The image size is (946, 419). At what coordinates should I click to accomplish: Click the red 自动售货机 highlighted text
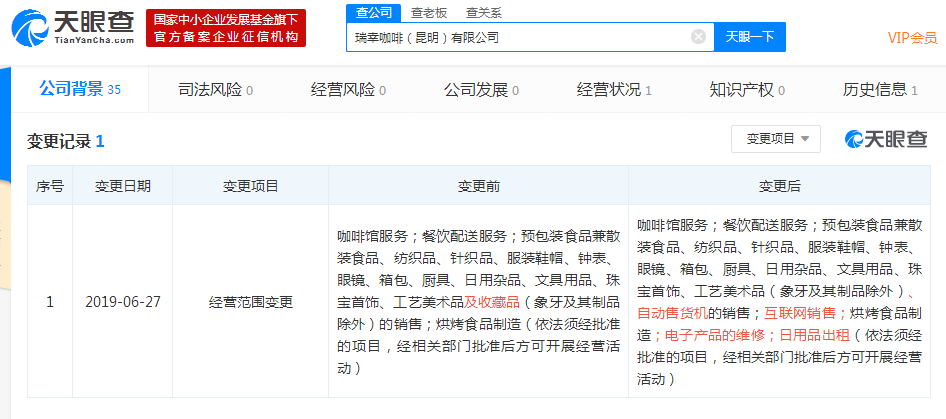(x=673, y=312)
